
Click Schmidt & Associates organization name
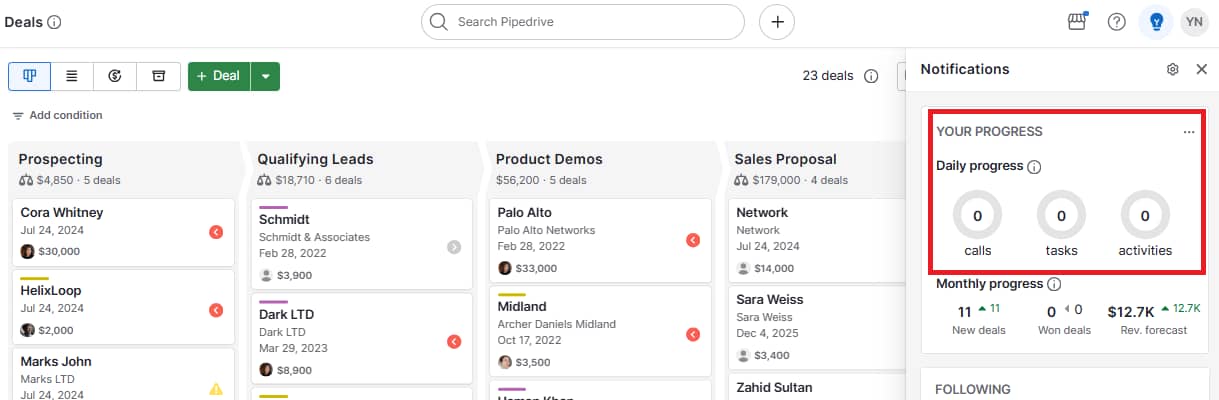[x=314, y=238]
